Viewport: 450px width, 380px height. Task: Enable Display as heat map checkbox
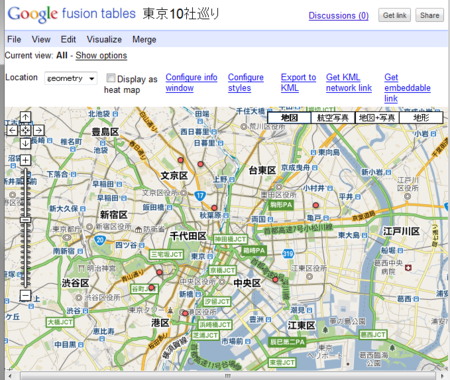click(x=110, y=78)
